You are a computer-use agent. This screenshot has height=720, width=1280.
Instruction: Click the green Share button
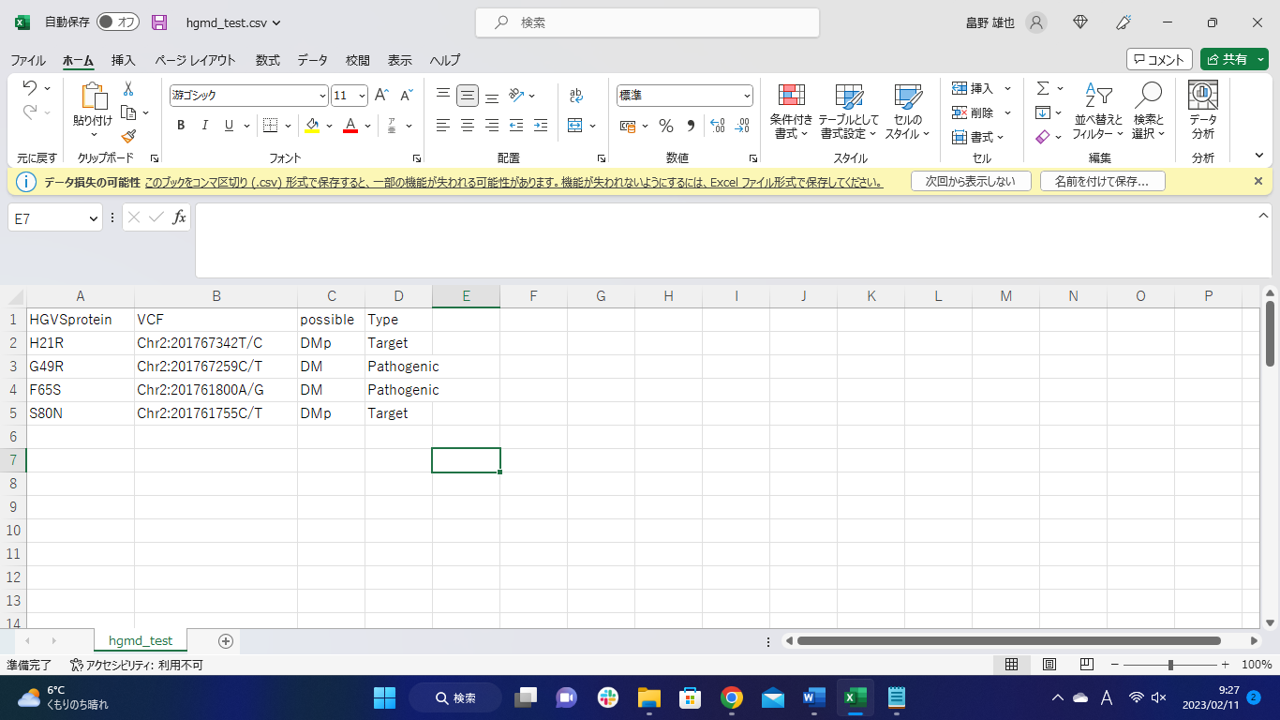click(1234, 60)
